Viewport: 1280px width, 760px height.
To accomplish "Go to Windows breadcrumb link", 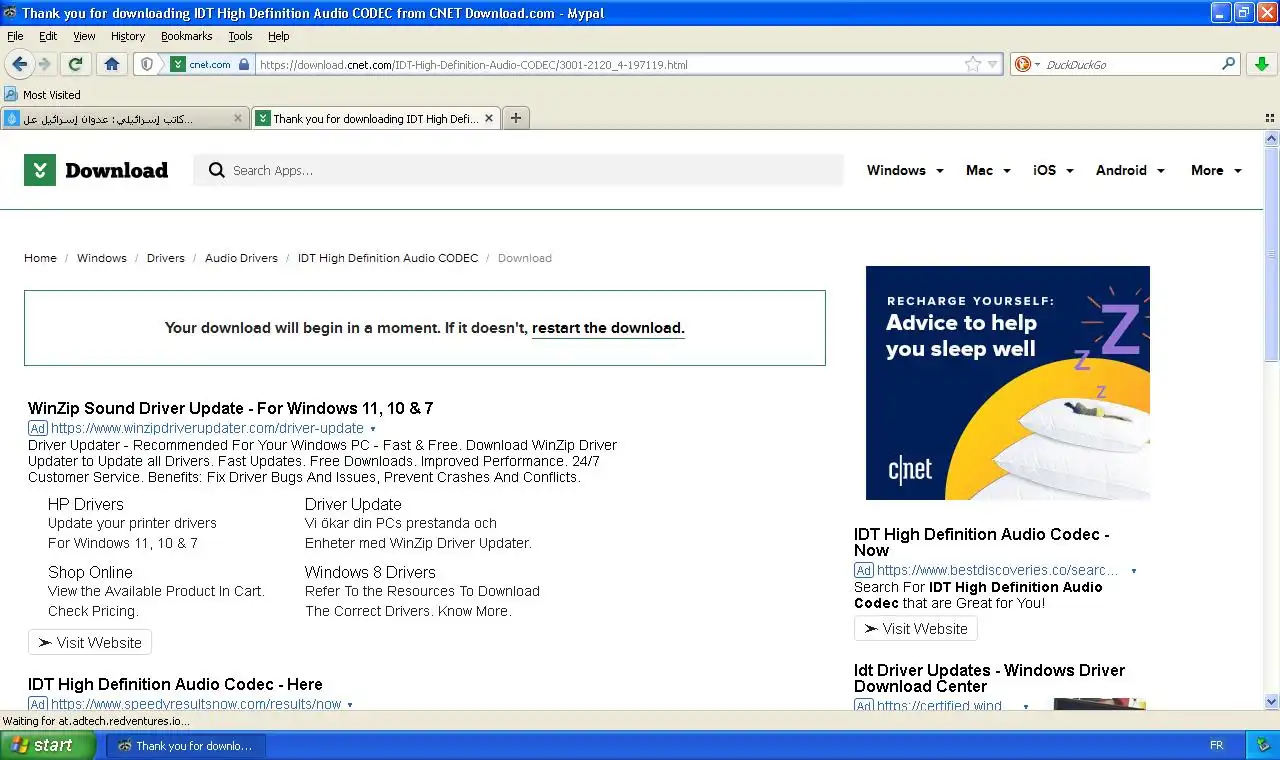I will pos(102,258).
